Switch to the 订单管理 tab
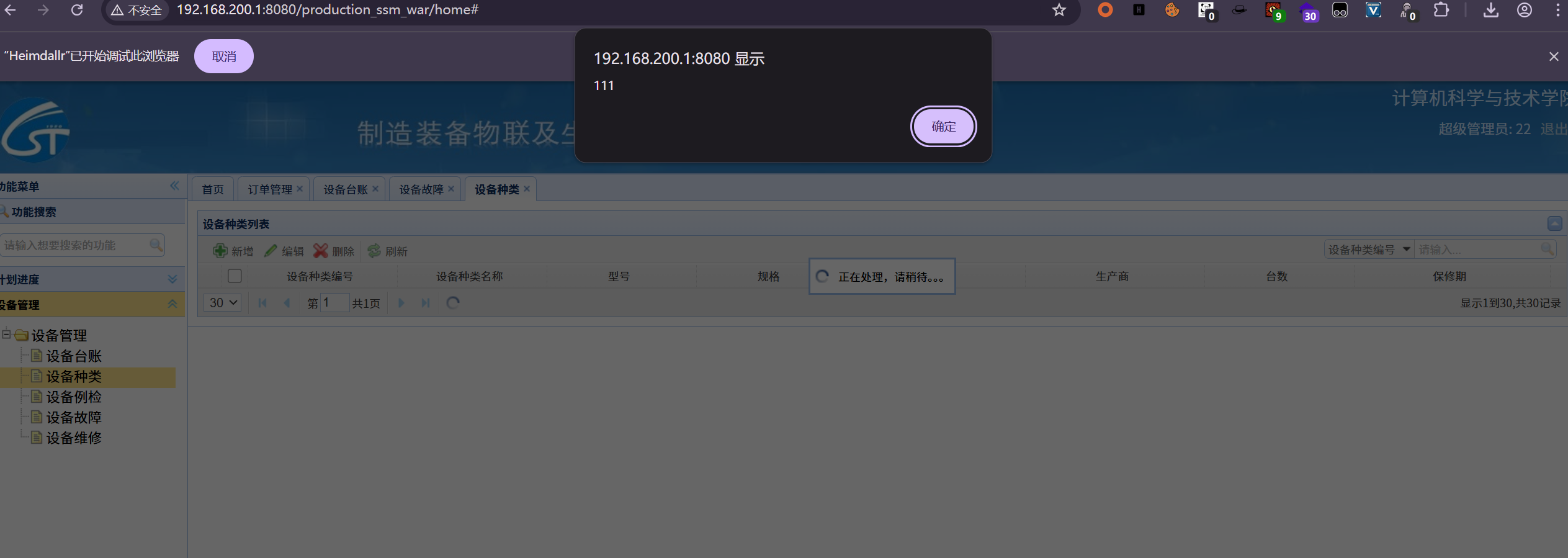The width and height of the screenshot is (1568, 558). (270, 189)
